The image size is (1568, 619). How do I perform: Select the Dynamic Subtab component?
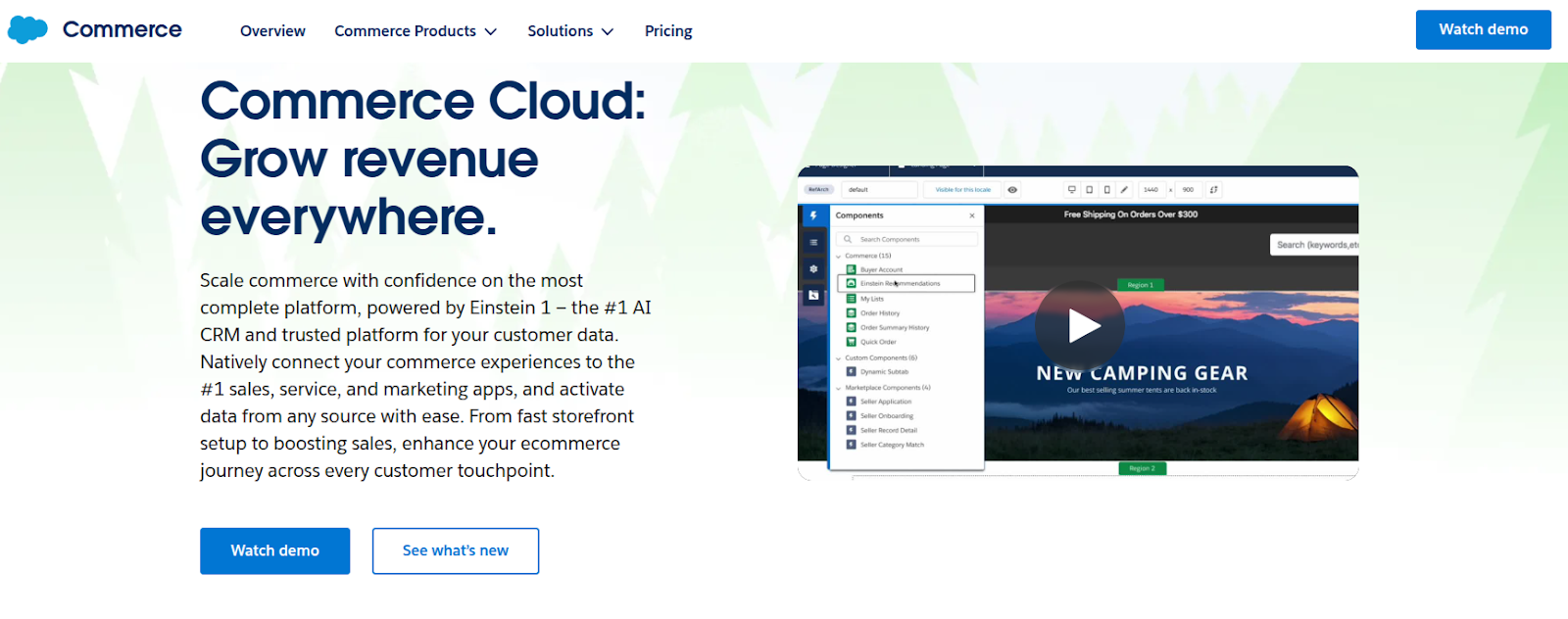click(x=878, y=372)
